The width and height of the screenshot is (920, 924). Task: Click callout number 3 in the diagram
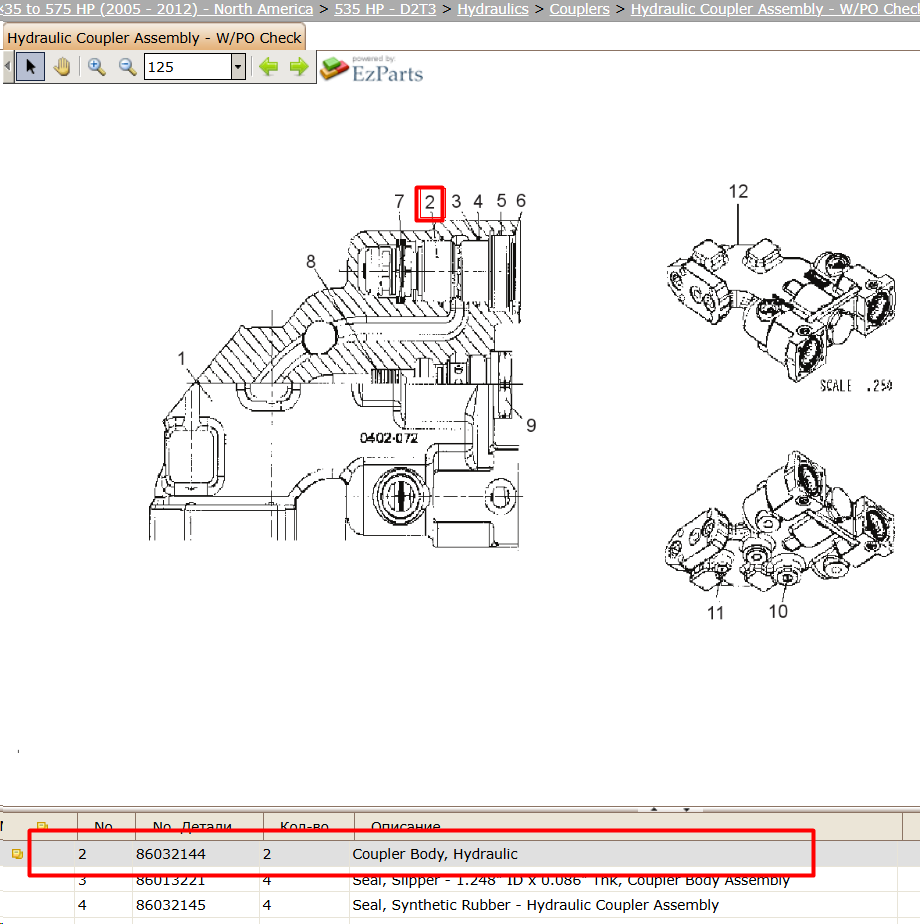coord(456,202)
